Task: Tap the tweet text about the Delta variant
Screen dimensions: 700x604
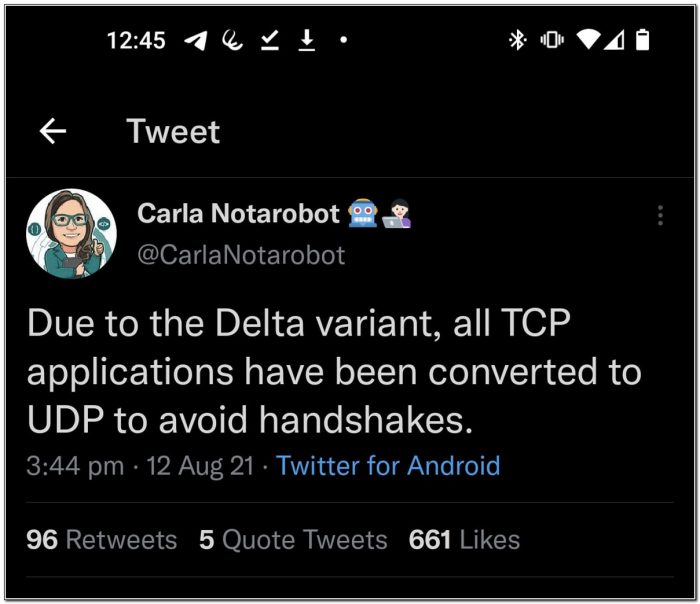Action: 334,372
